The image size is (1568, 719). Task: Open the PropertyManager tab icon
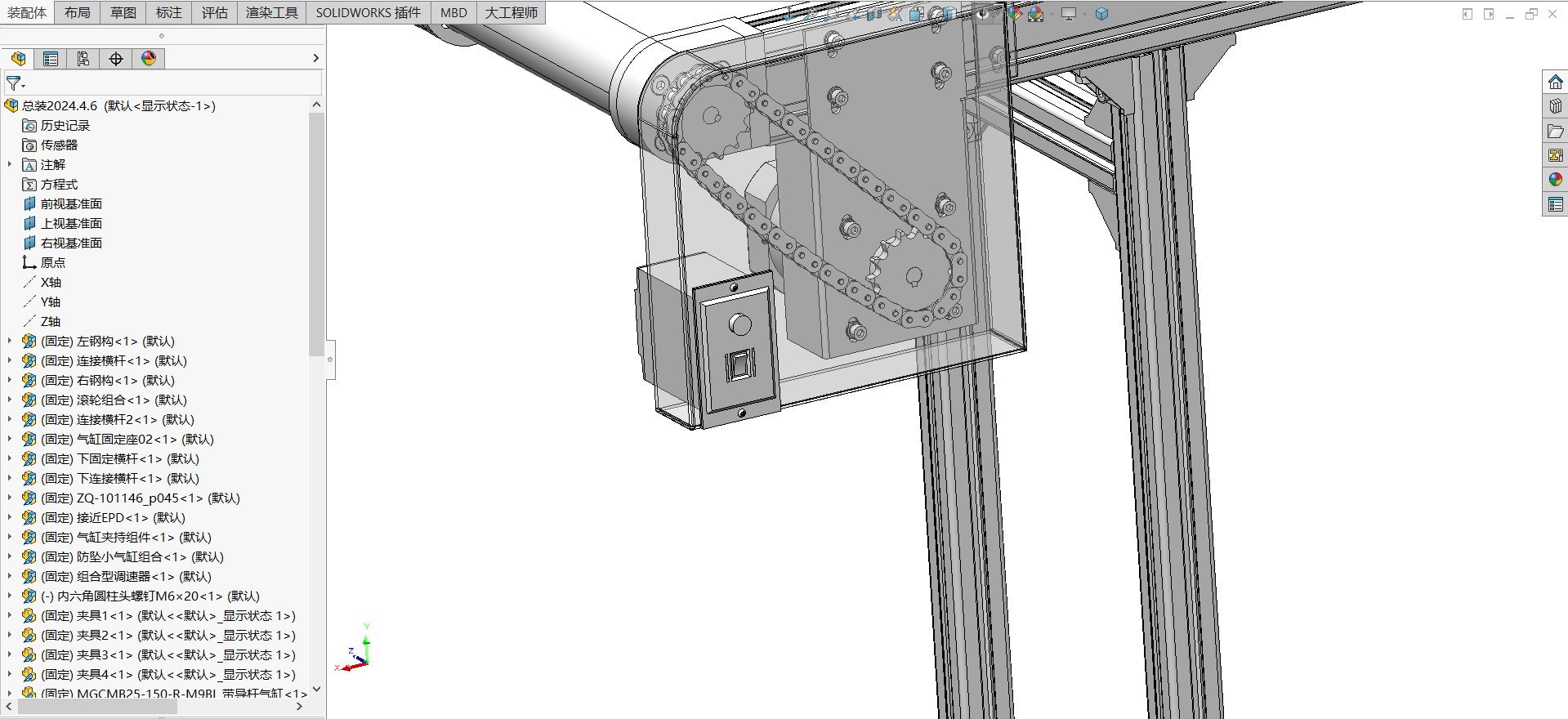point(51,58)
